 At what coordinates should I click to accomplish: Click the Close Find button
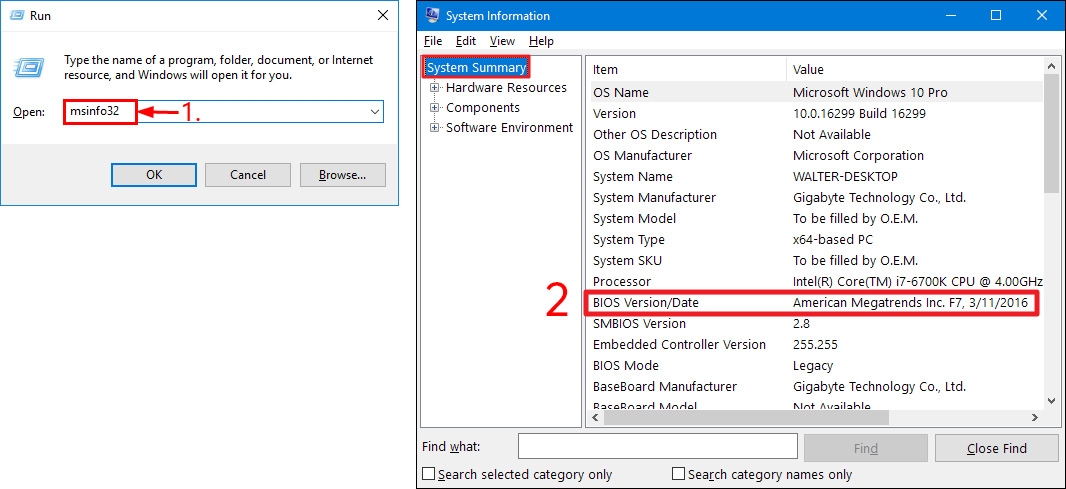click(997, 448)
